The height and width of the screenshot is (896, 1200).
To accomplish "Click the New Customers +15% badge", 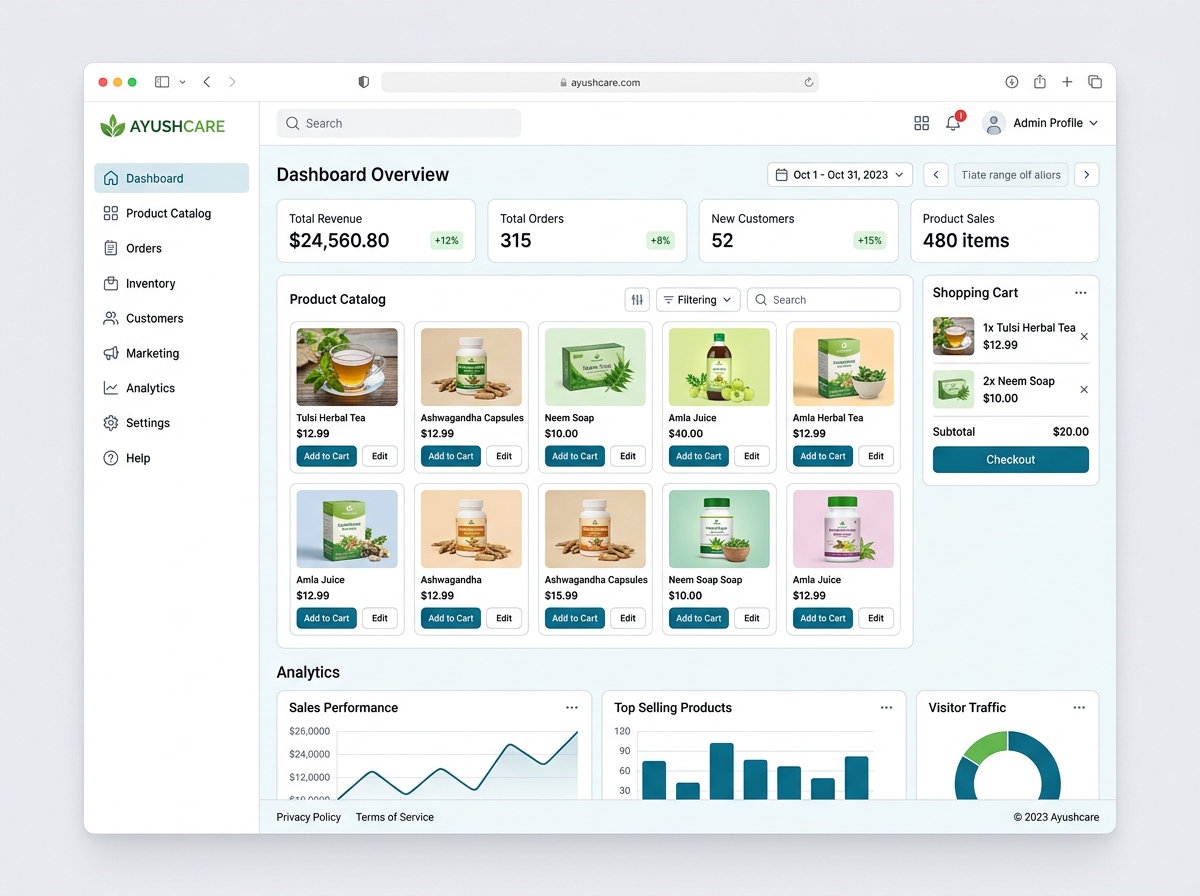I will pos(870,240).
